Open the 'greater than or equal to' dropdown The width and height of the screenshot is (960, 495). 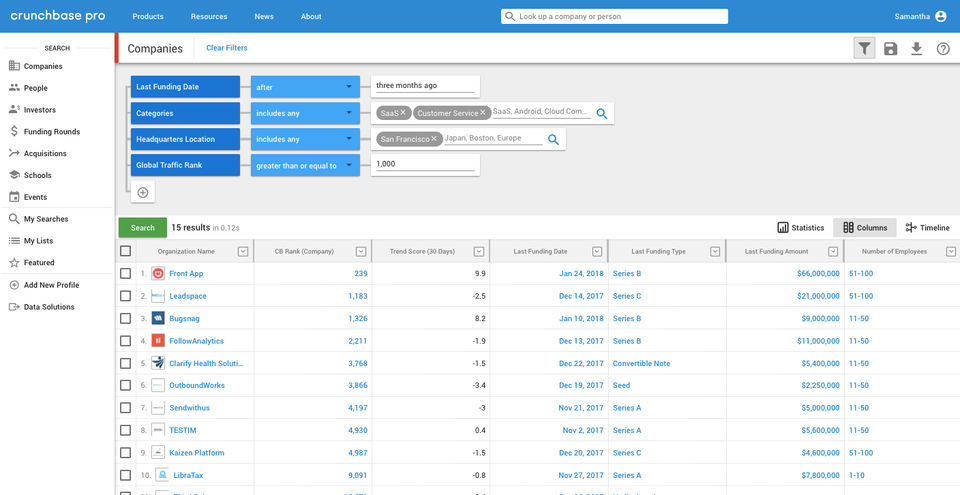[x=305, y=165]
